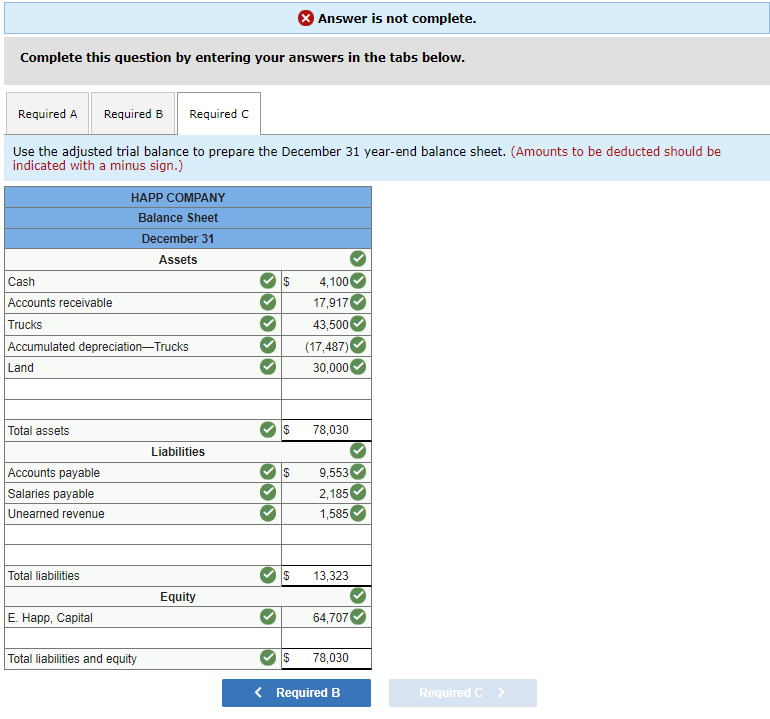Viewport: 770px width, 719px height.
Task: Click the checkmark after 64,707 amount
Action: (x=358, y=616)
